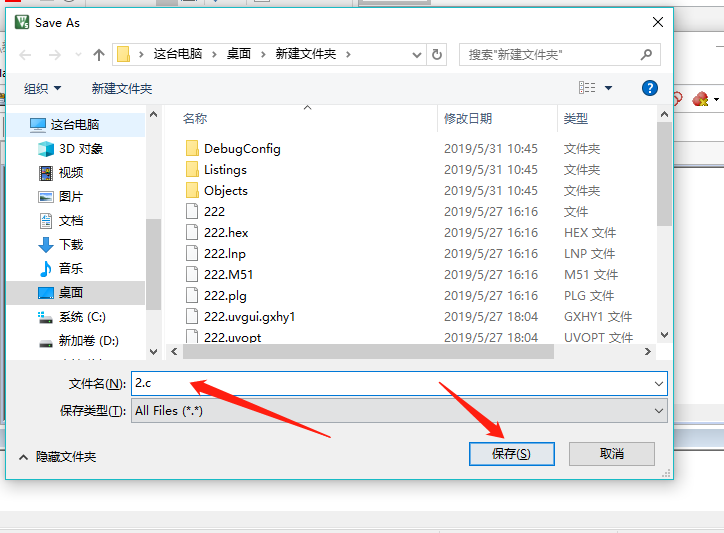This screenshot has height=533, width=724.
Task: Open the 组织 menu
Action: pos(42,88)
